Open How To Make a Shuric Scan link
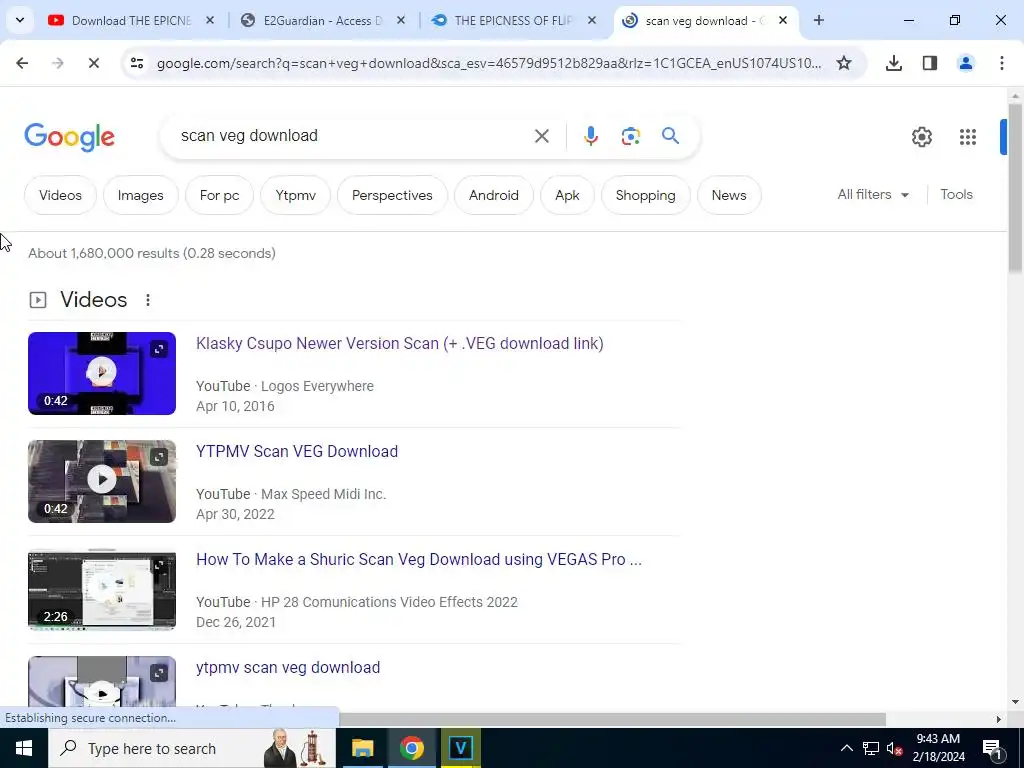 (x=419, y=560)
